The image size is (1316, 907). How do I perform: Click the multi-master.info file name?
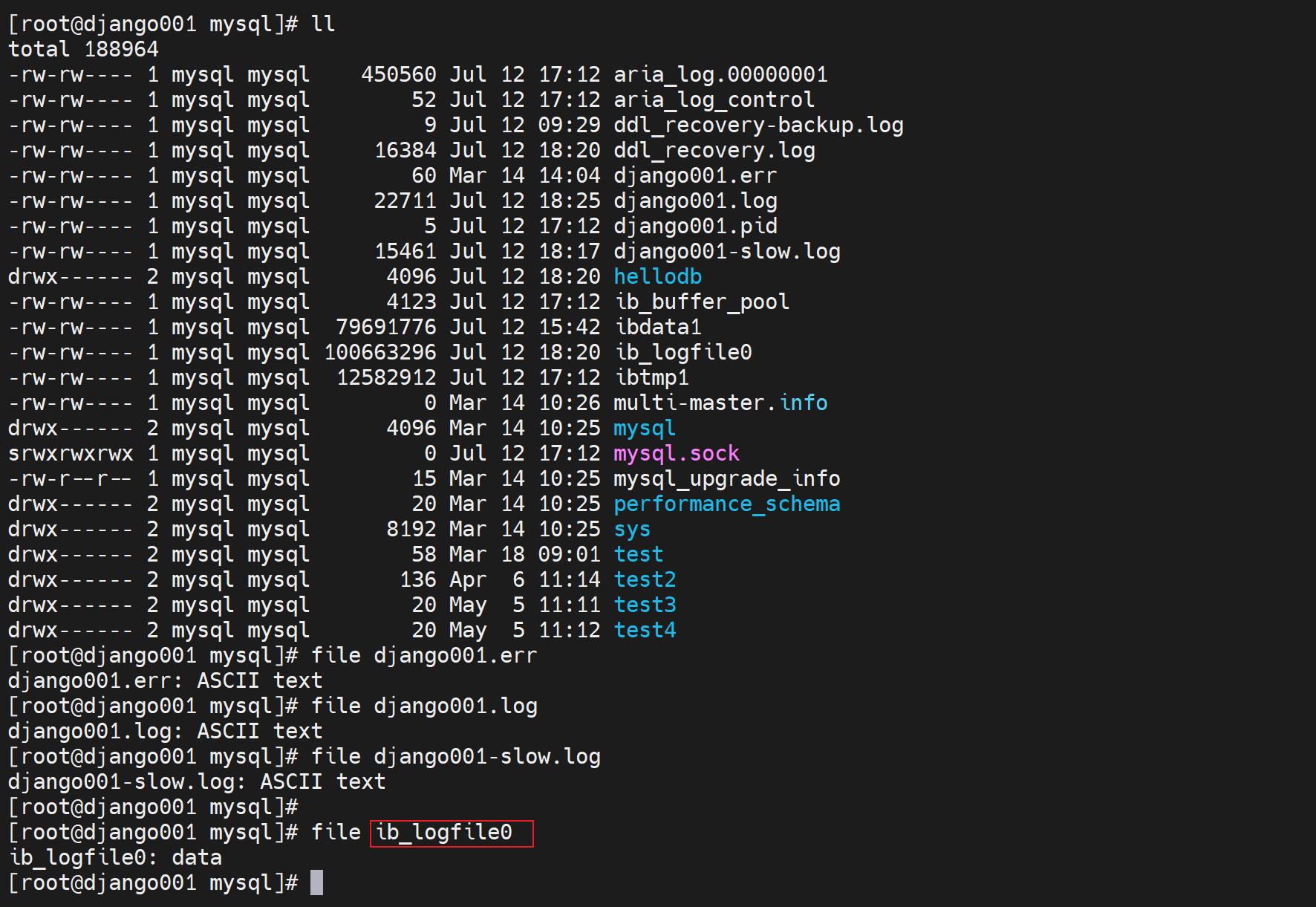tap(720, 403)
